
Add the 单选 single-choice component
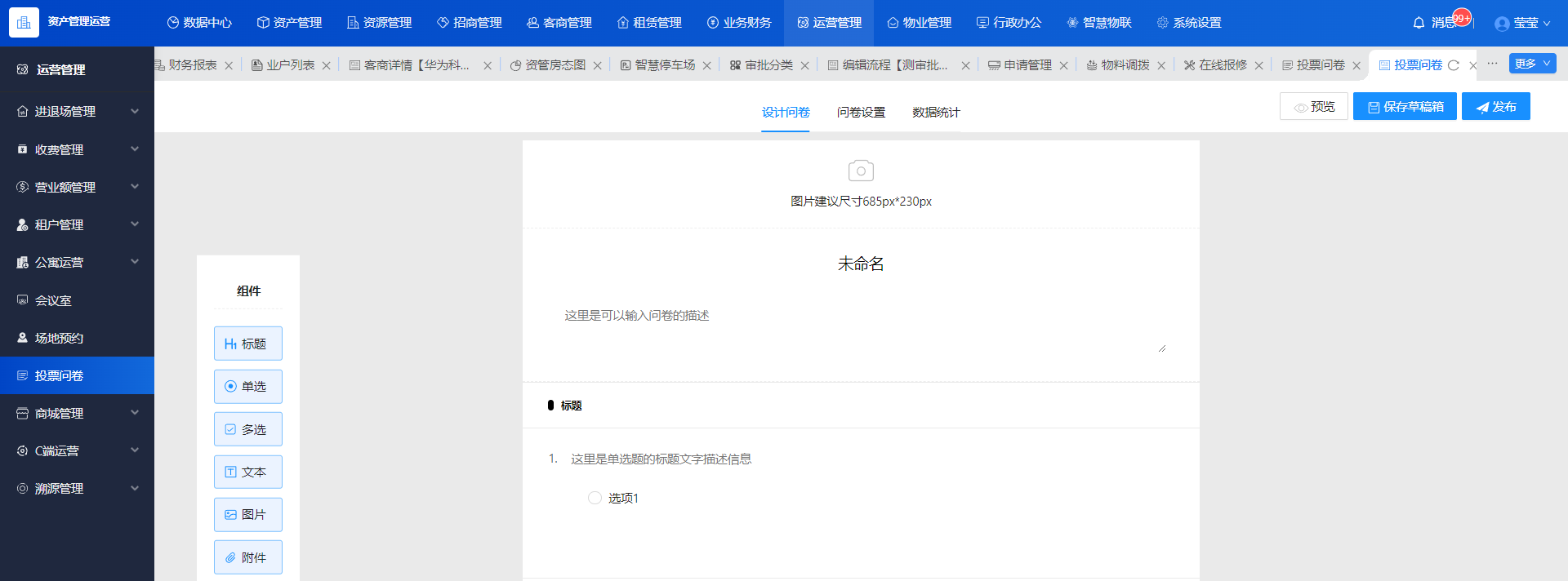248,386
